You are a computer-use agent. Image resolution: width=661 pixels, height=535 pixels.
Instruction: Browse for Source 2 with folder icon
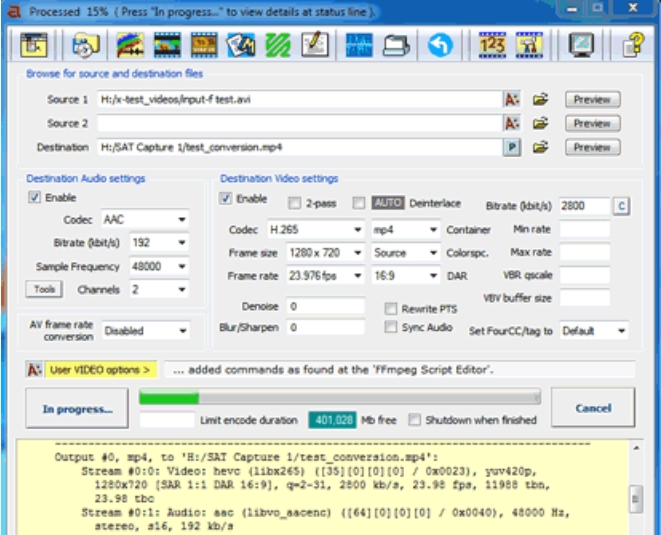(540, 124)
